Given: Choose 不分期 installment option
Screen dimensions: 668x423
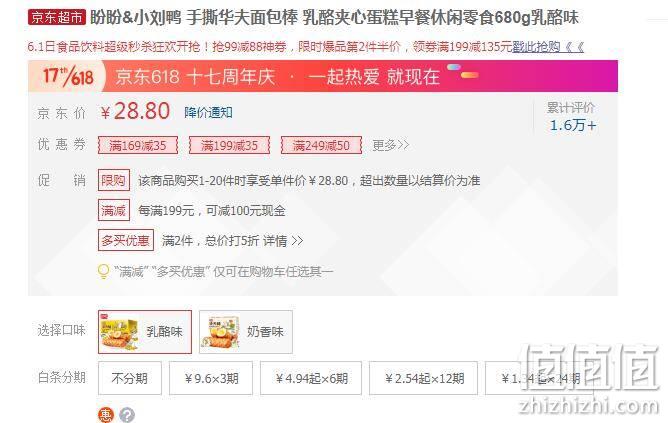Looking at the screenshot, I should click(x=130, y=378).
